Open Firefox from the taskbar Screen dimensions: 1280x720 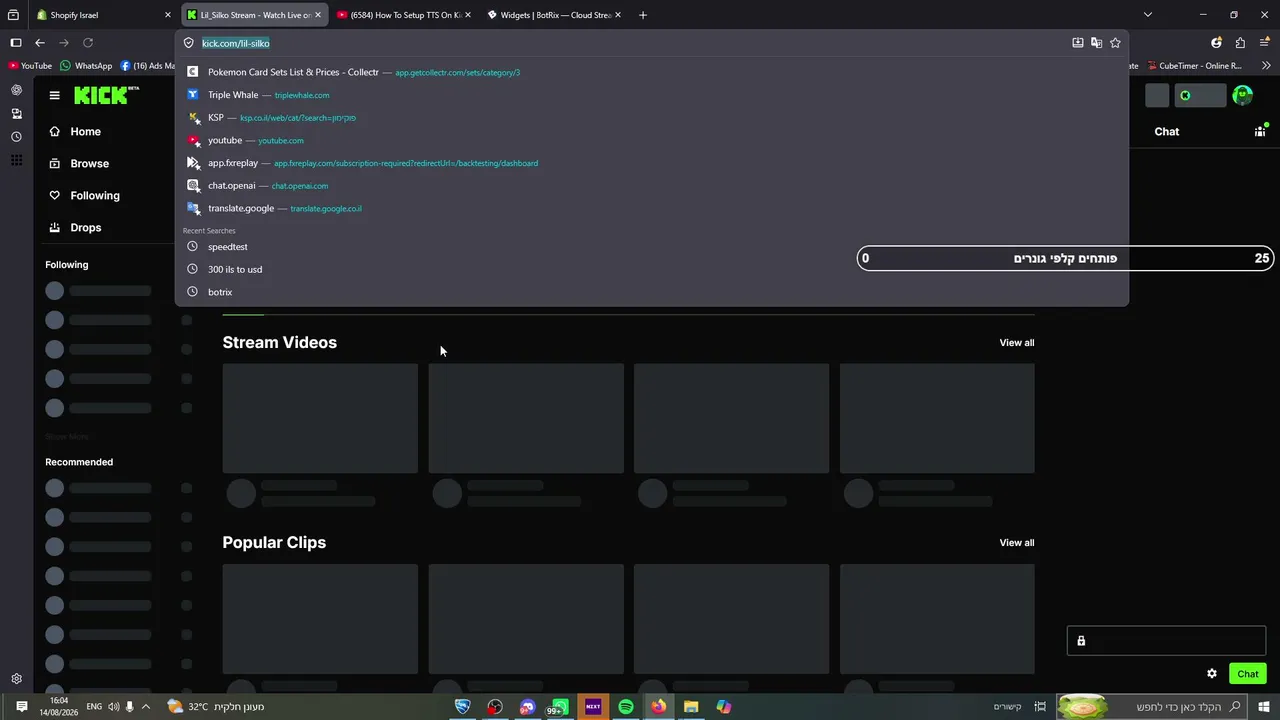(x=658, y=707)
